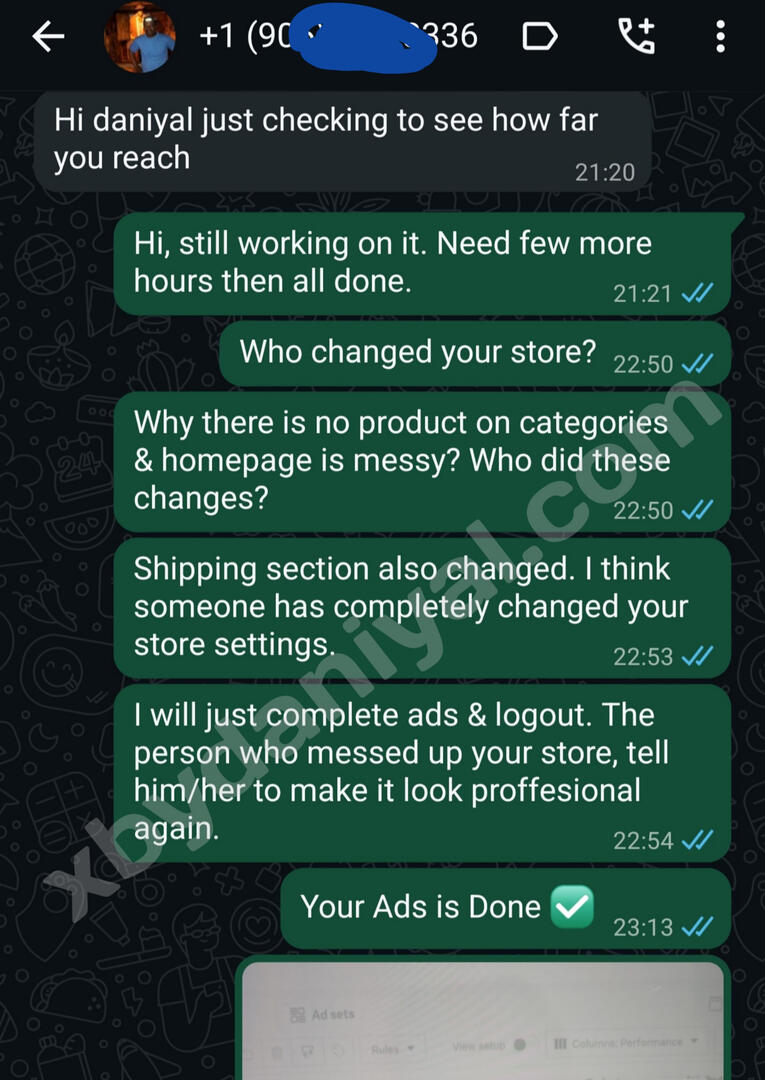Open contact info via the phone number title
The height and width of the screenshot is (1080, 765).
[x=338, y=36]
